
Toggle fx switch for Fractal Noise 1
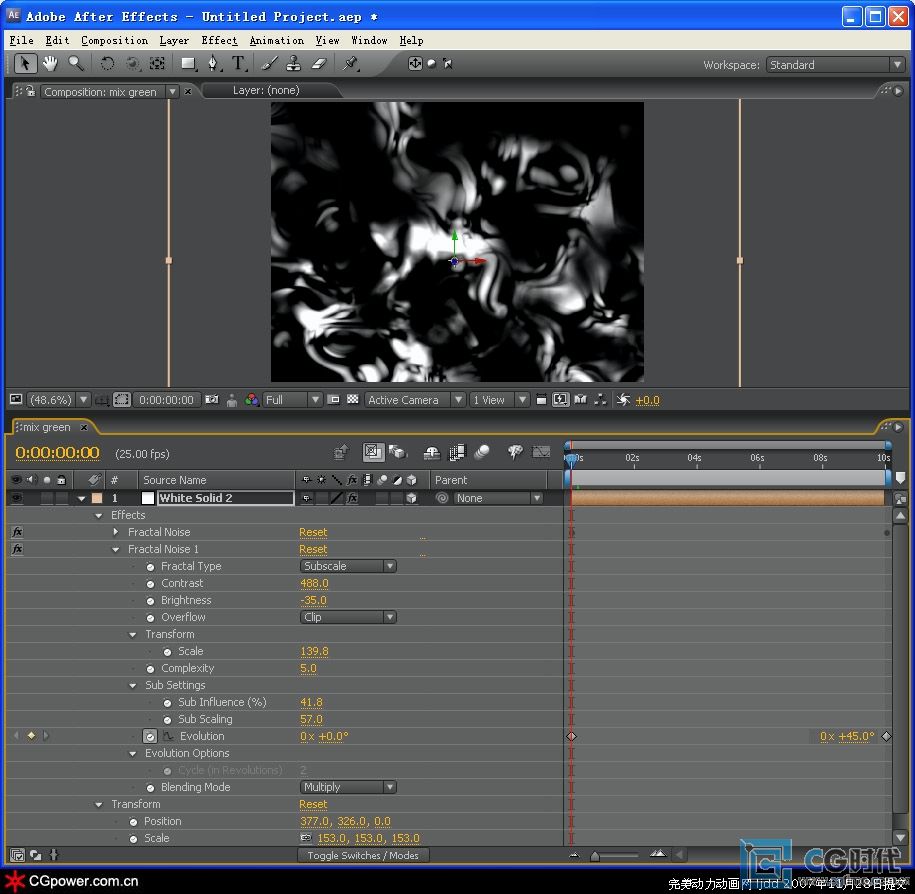18,549
